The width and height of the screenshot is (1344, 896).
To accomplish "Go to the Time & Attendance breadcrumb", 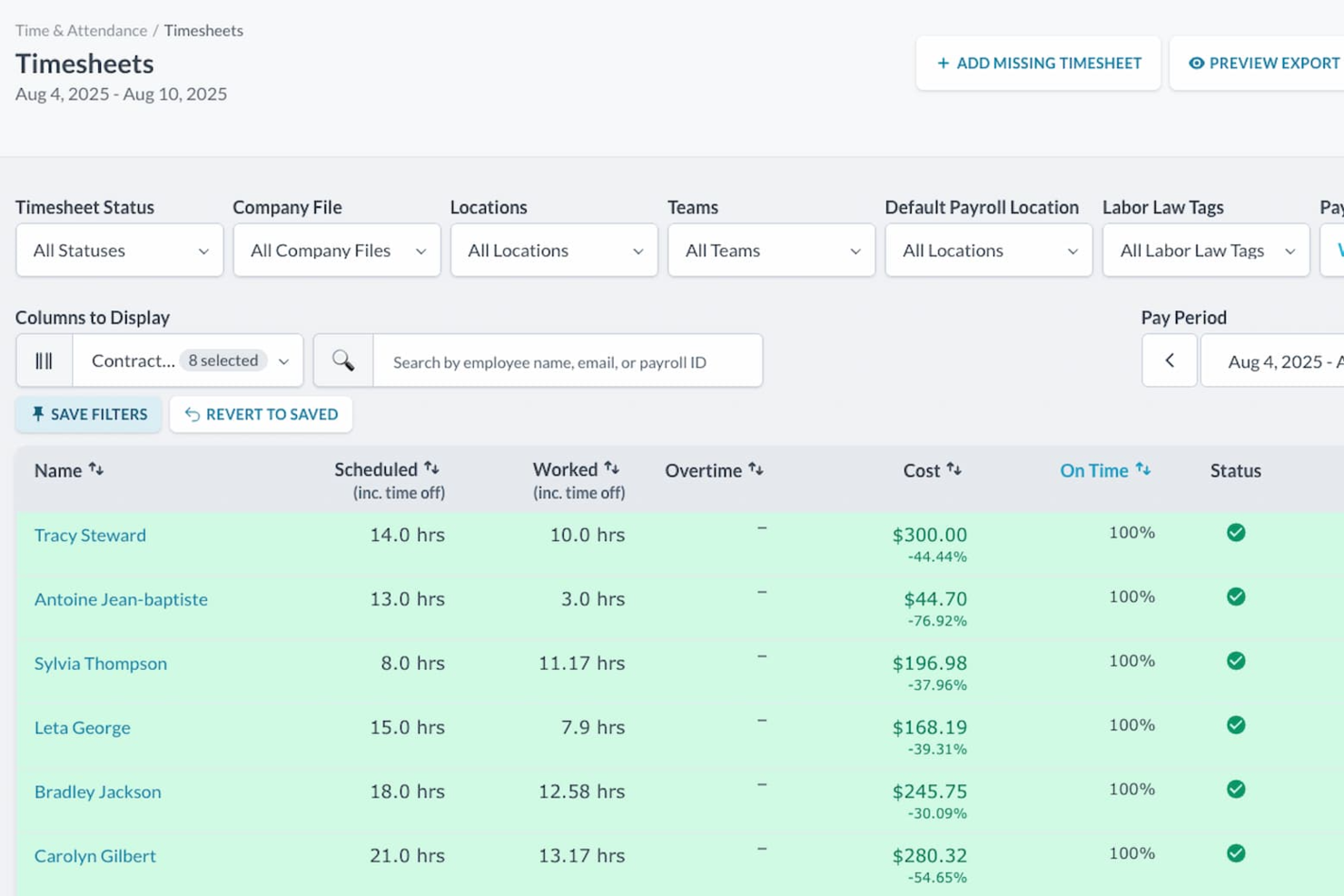I will (x=81, y=30).
